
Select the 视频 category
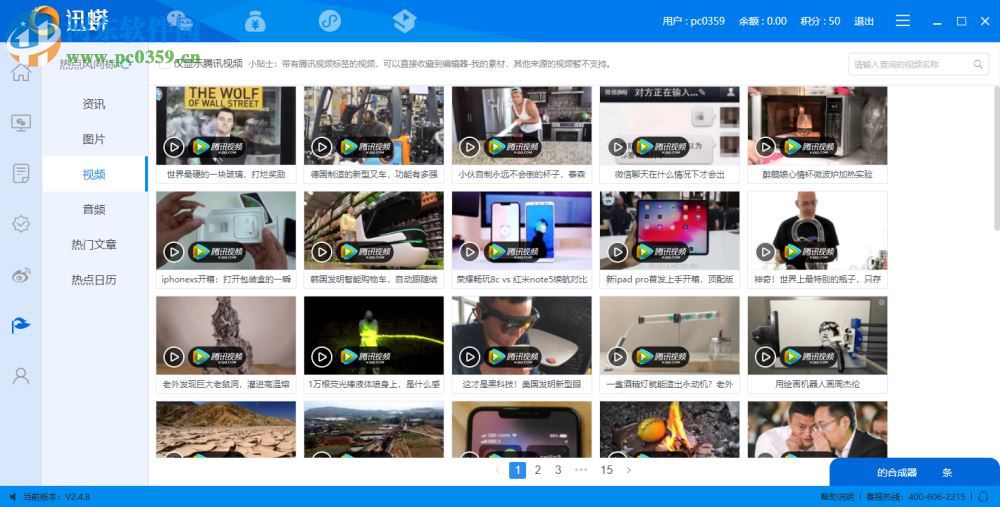[94, 174]
